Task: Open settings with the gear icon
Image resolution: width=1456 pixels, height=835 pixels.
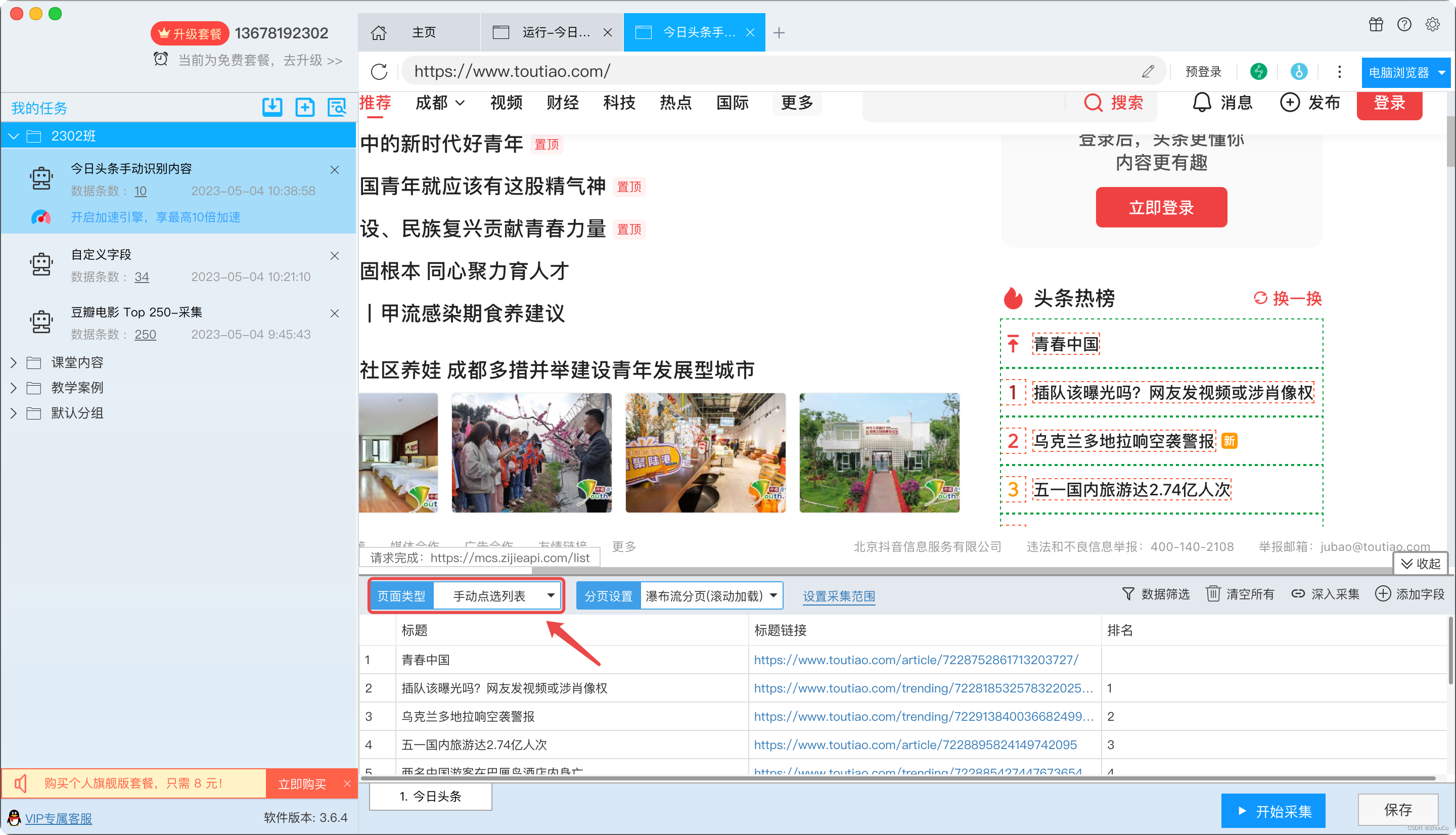Action: coord(1432,25)
